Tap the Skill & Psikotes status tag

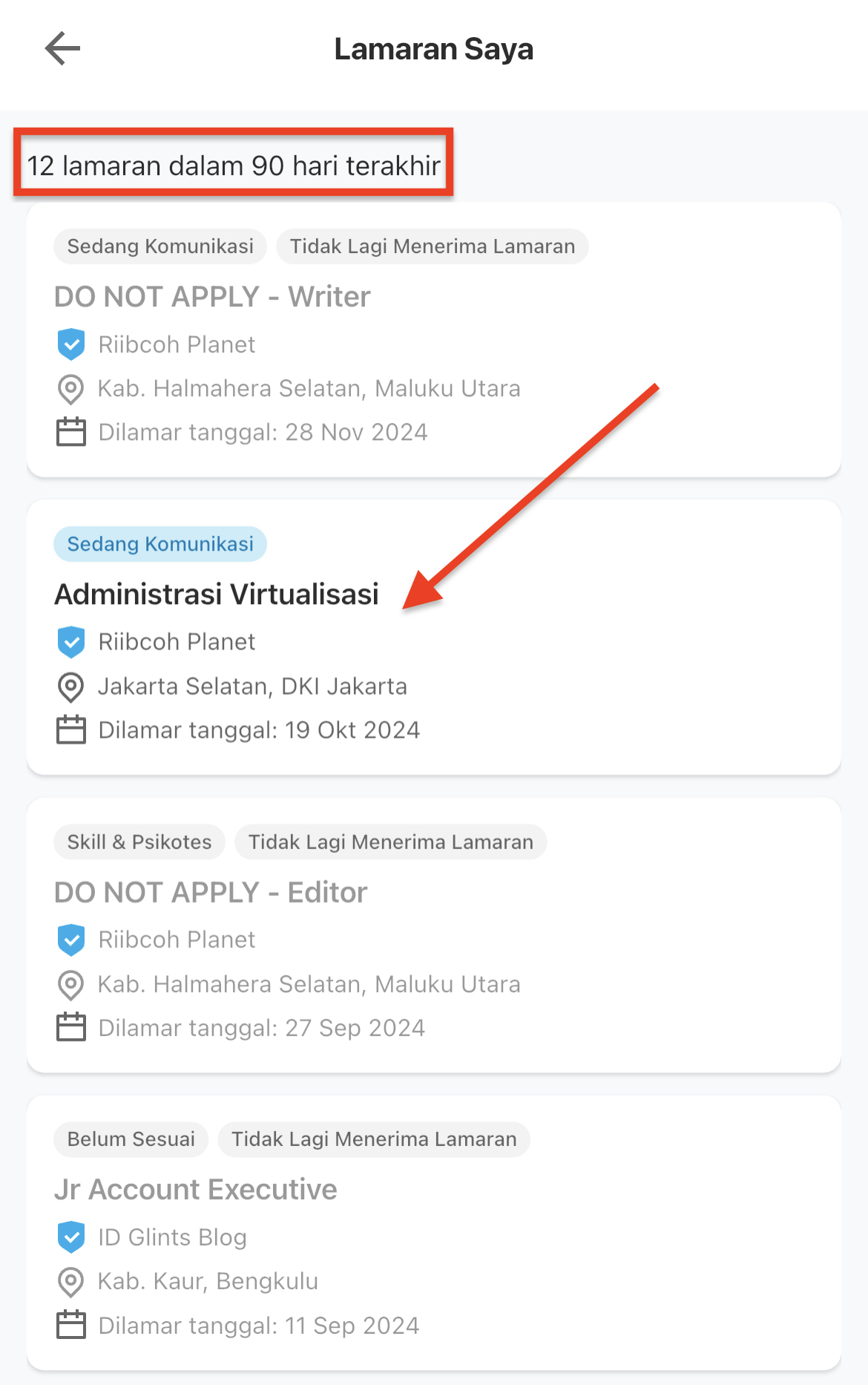pyautogui.click(x=139, y=842)
